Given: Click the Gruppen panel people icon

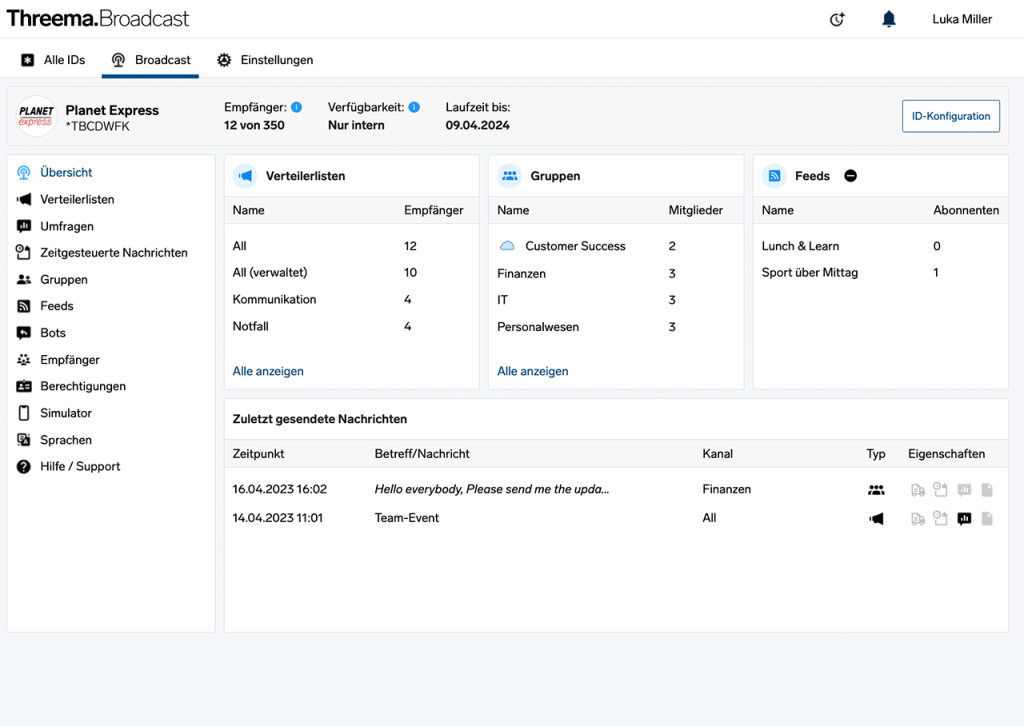Looking at the screenshot, I should [509, 176].
